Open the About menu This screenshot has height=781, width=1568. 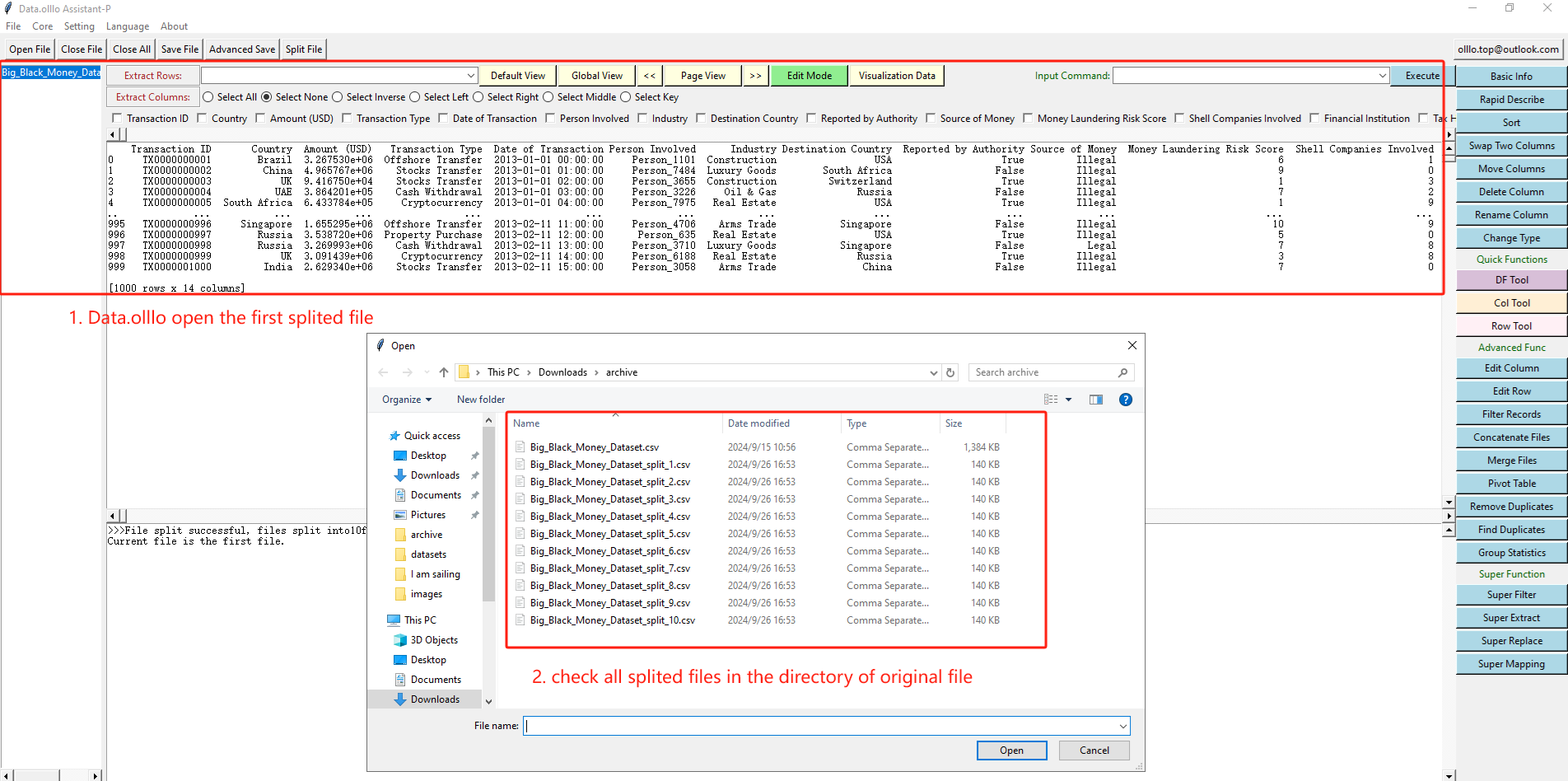pos(174,26)
